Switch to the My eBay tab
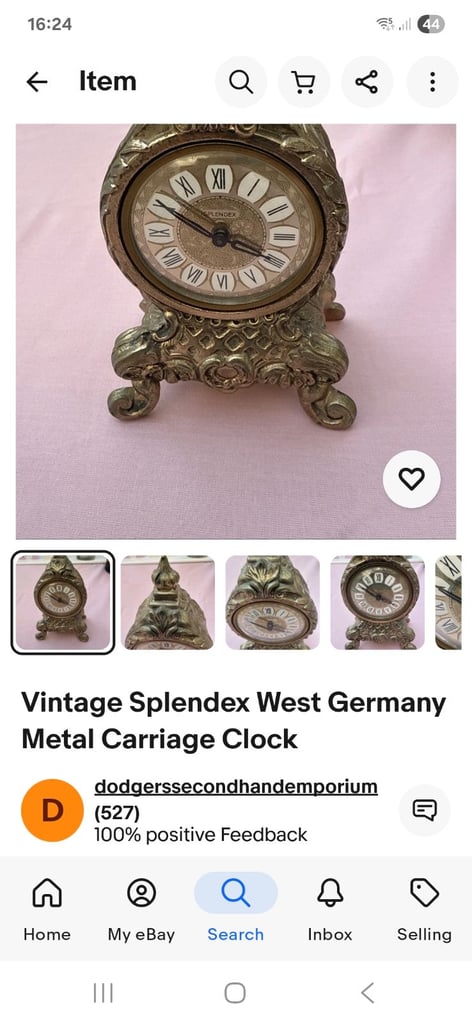Image resolution: width=472 pixels, height=1024 pixels. [142, 910]
